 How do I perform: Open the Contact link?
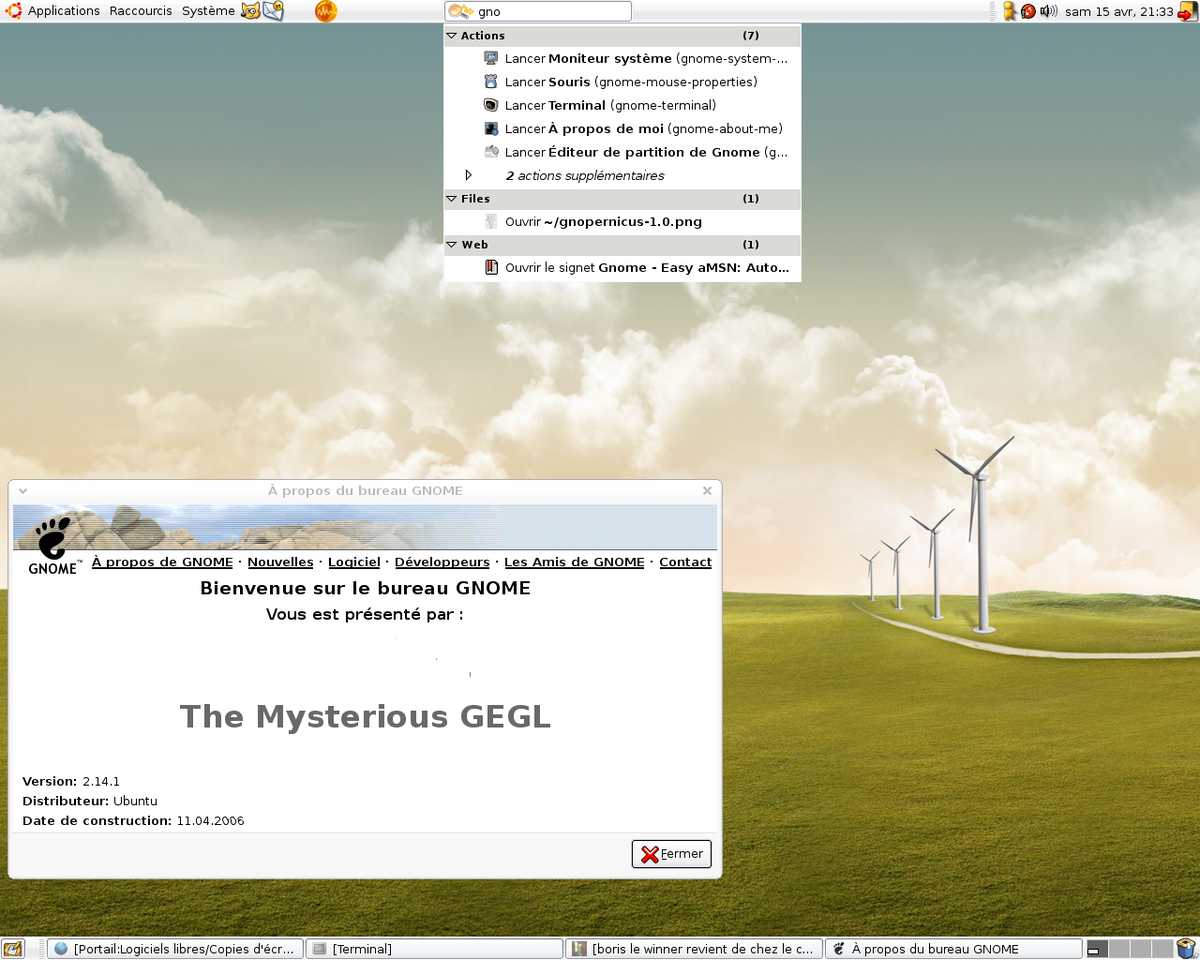point(685,562)
